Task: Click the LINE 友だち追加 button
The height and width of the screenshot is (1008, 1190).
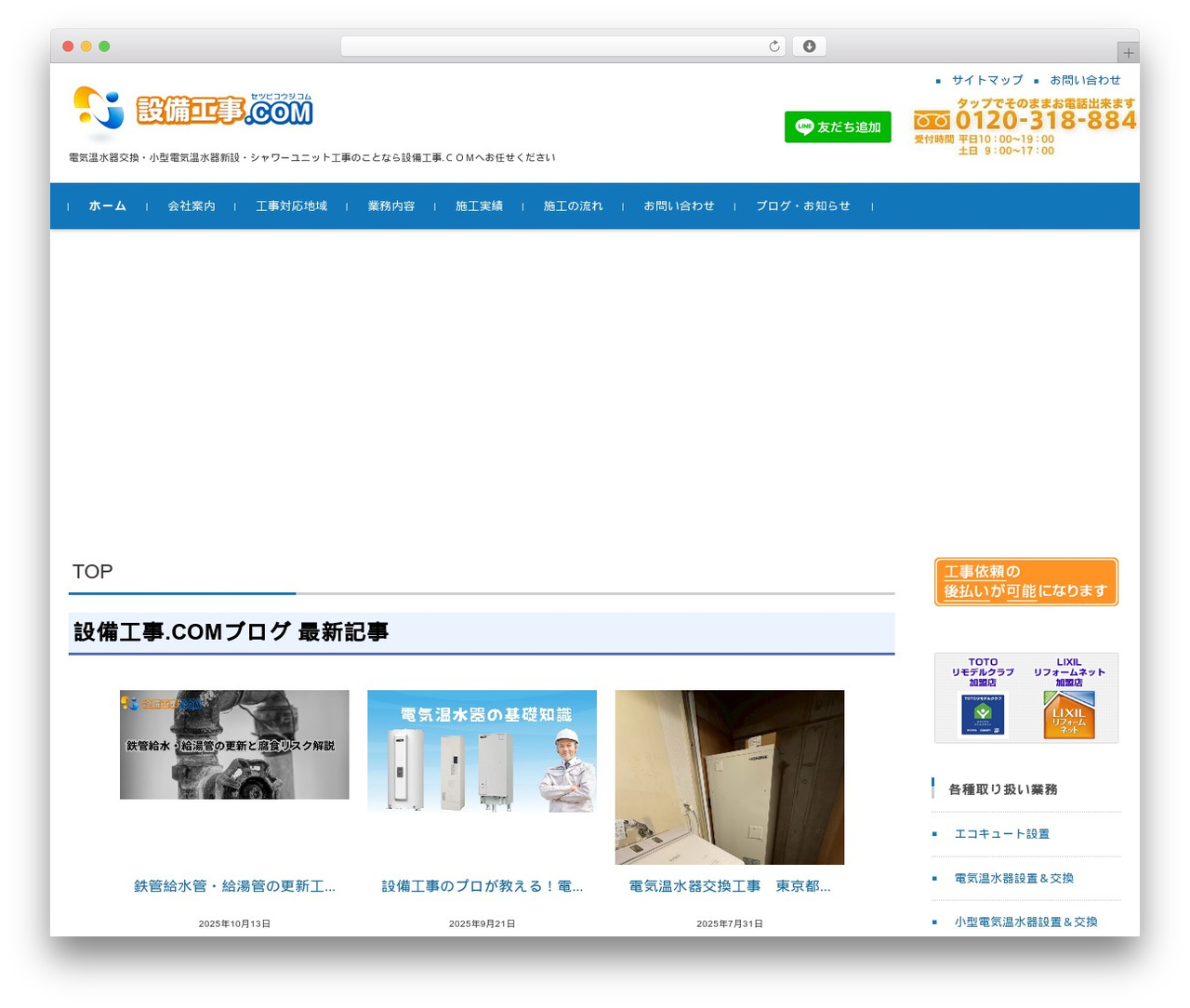Action: (838, 127)
